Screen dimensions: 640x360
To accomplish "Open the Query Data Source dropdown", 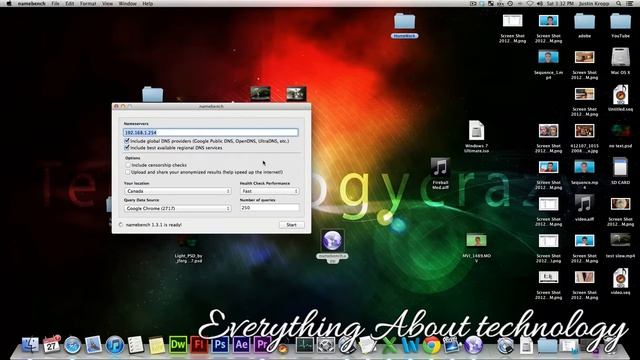I will [178, 208].
